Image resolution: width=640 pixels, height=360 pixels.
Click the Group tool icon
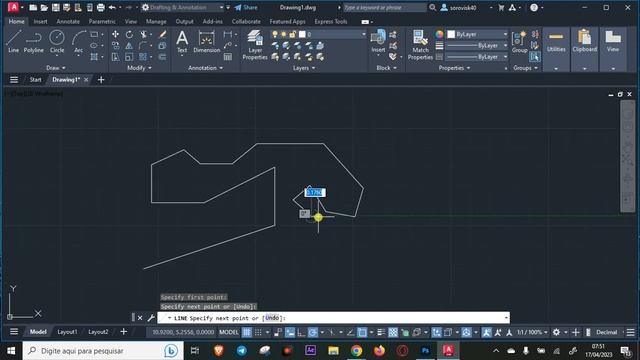pos(519,42)
